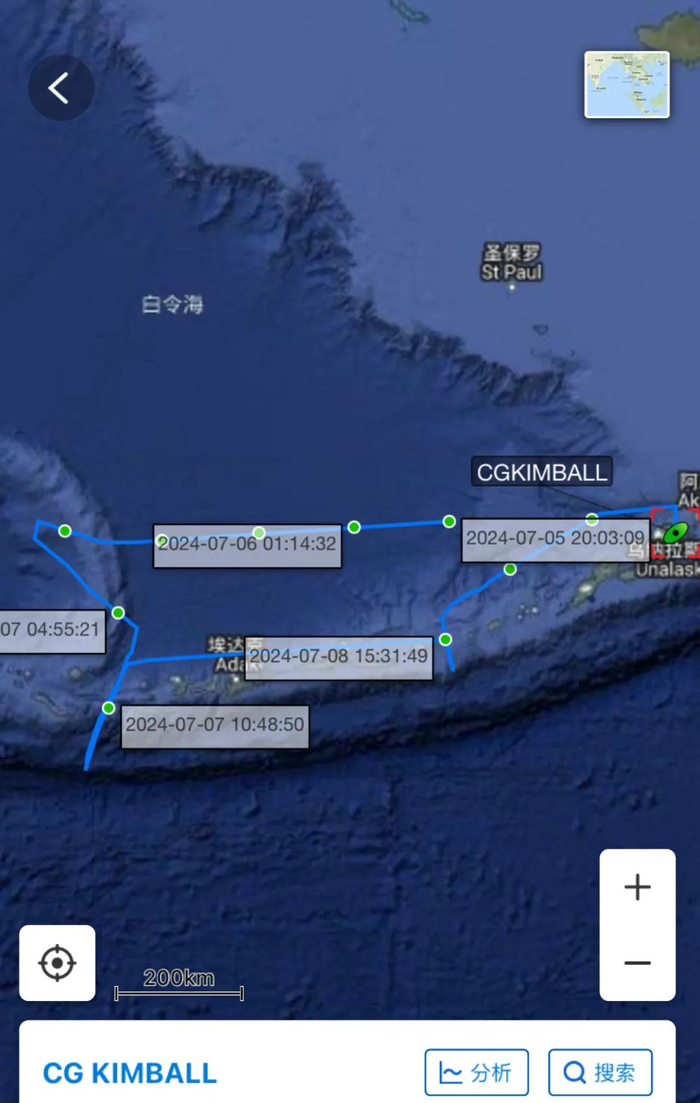Click the St Paul place label
Viewport: 700px width, 1103px height.
511,262
